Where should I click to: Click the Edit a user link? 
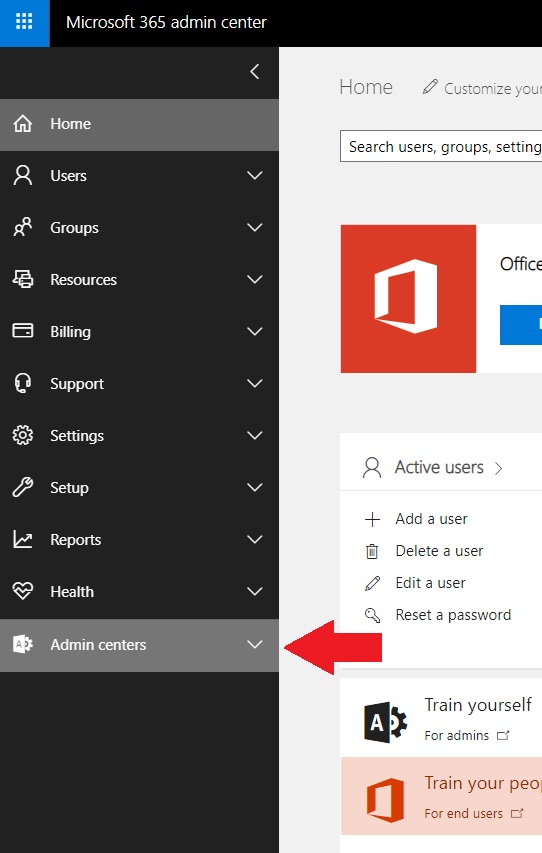(x=430, y=583)
